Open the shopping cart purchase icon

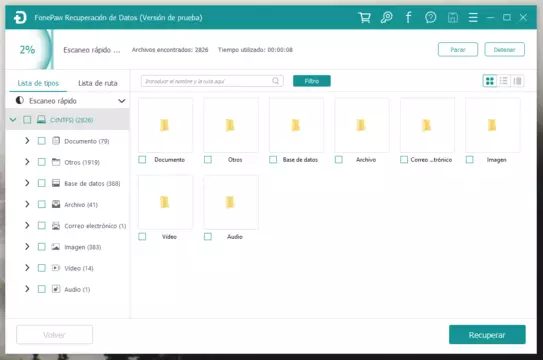[x=364, y=17]
